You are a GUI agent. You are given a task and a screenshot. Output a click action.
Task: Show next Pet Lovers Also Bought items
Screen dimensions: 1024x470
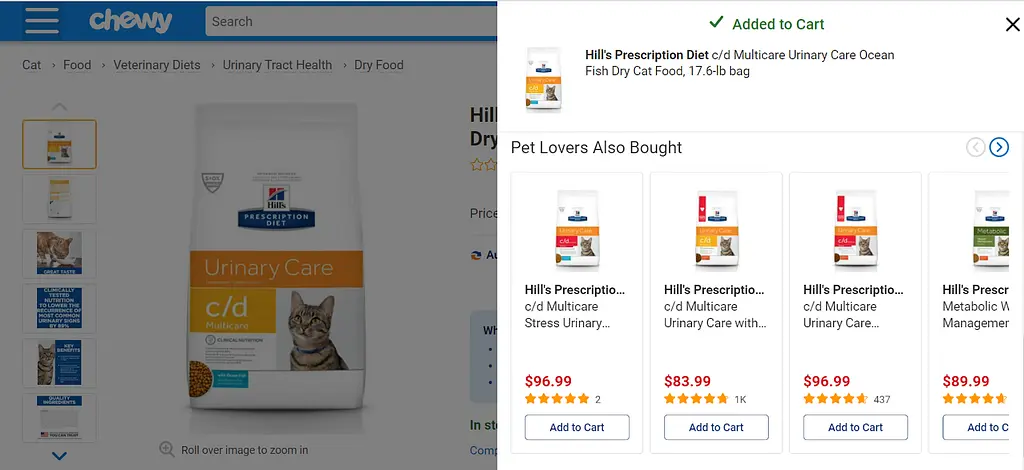(998, 148)
